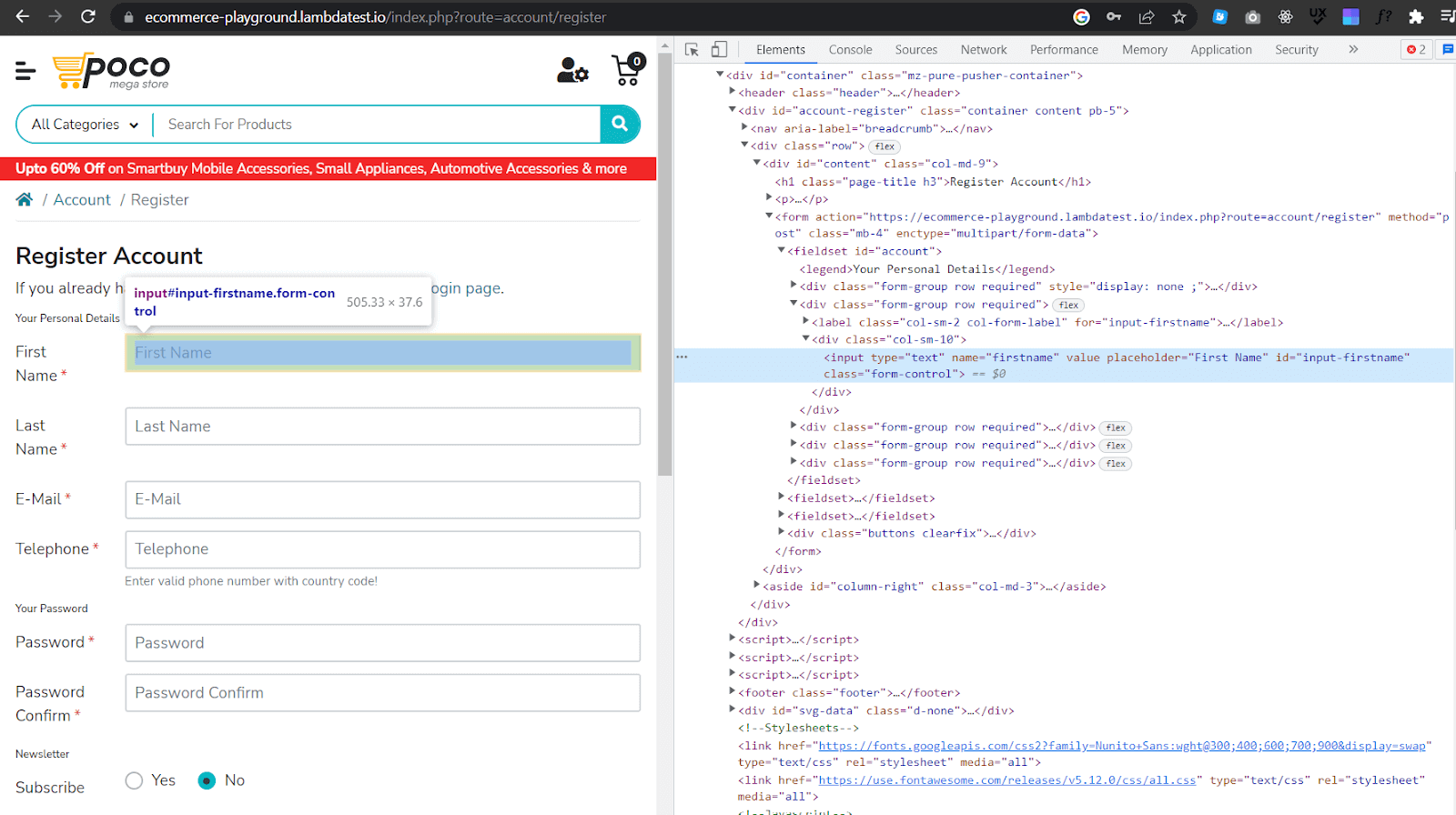Select No for newsletter subscribe
Viewport: 1456px width, 815px height.
tap(207, 780)
